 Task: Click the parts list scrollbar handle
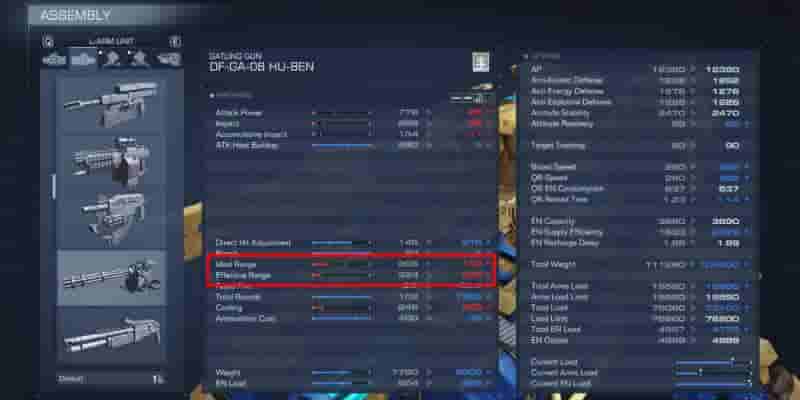pos(53,187)
